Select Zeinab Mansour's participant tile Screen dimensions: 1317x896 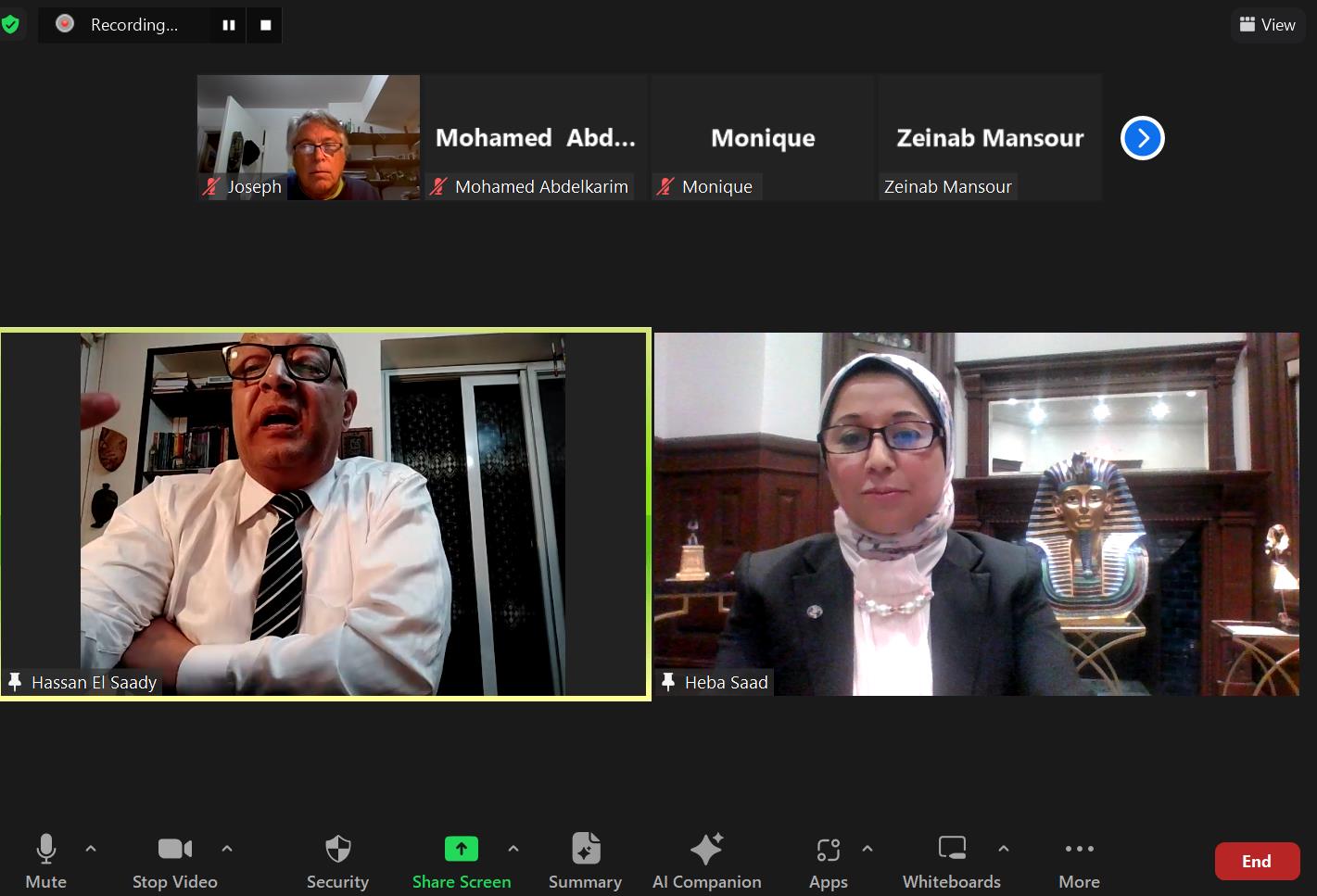[990, 137]
